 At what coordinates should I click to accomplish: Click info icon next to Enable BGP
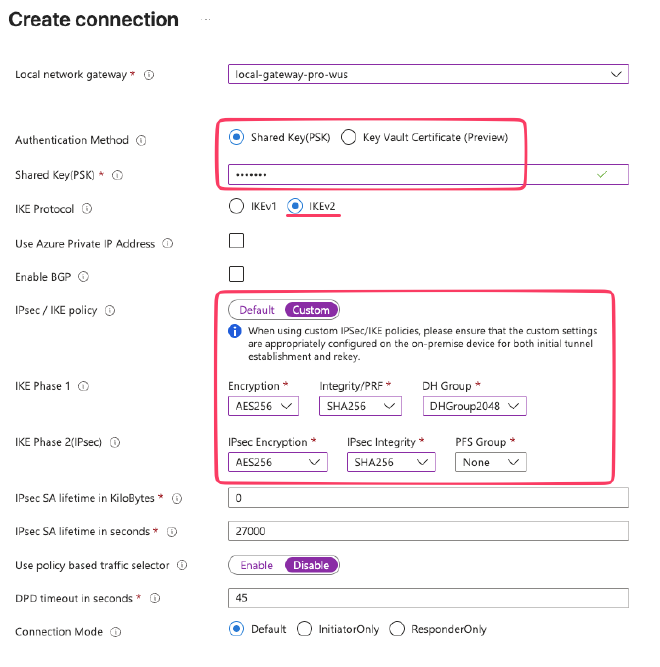84,277
